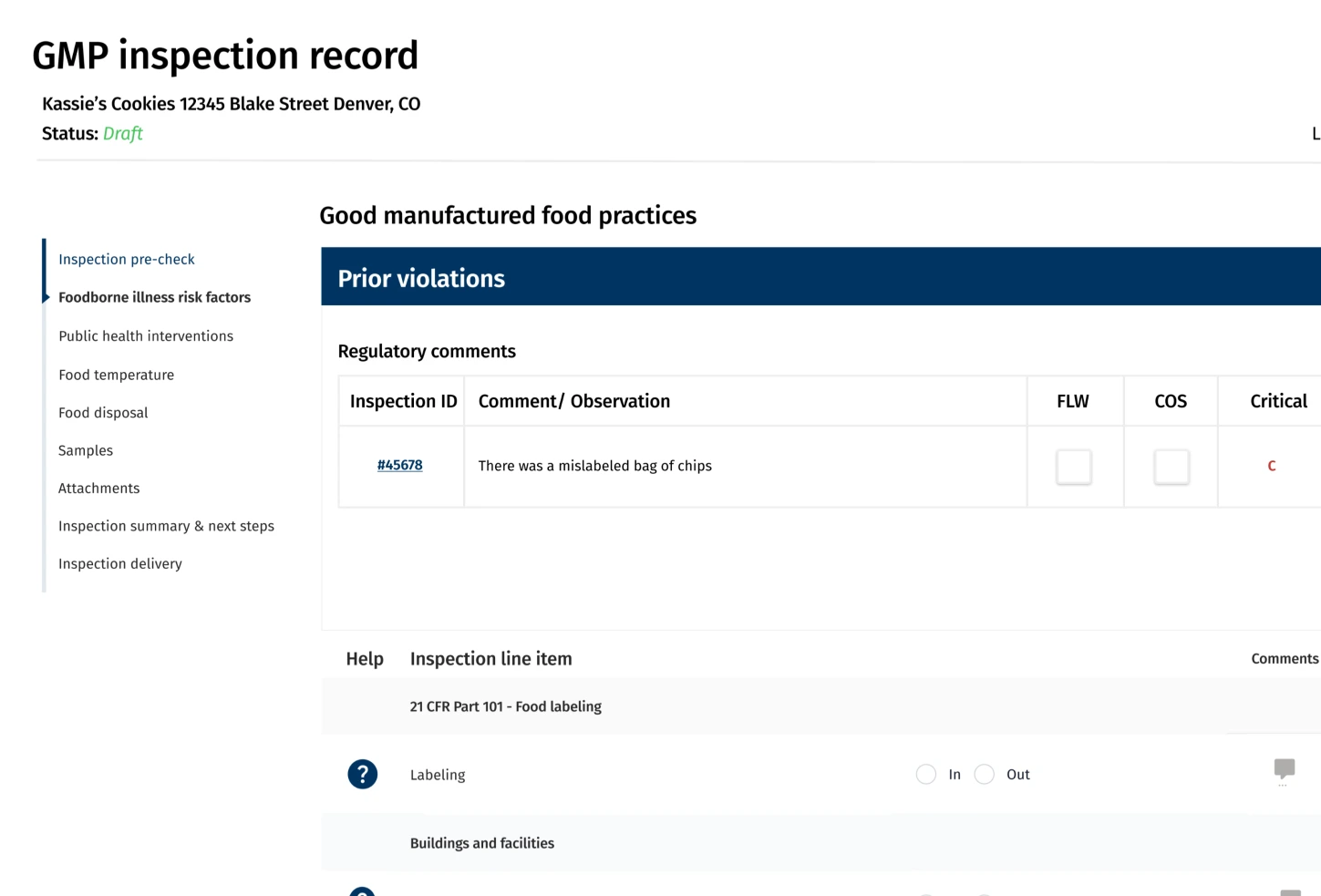Mark Labeling as Out of compliance
The width and height of the screenshot is (1321, 896).
click(x=984, y=774)
